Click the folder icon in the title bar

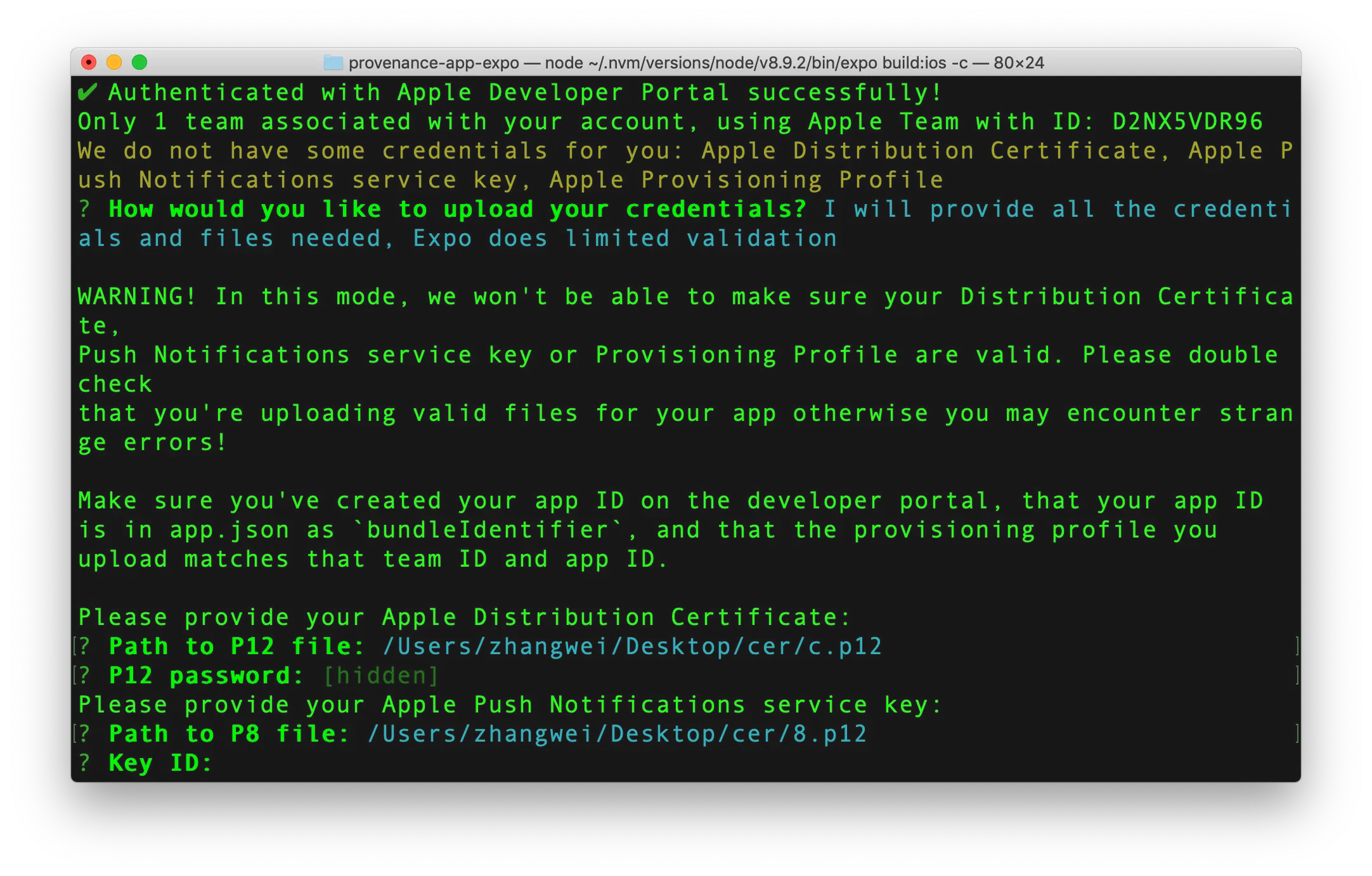333,62
